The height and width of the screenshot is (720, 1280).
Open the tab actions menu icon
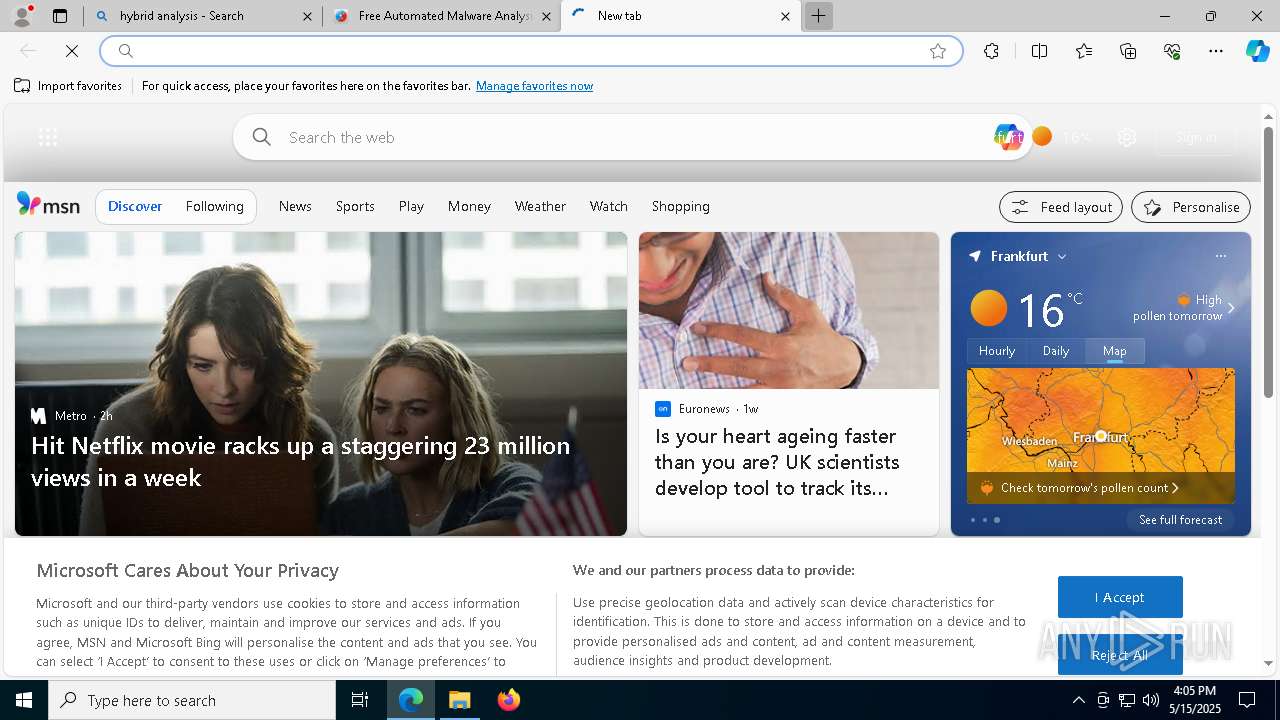point(60,16)
